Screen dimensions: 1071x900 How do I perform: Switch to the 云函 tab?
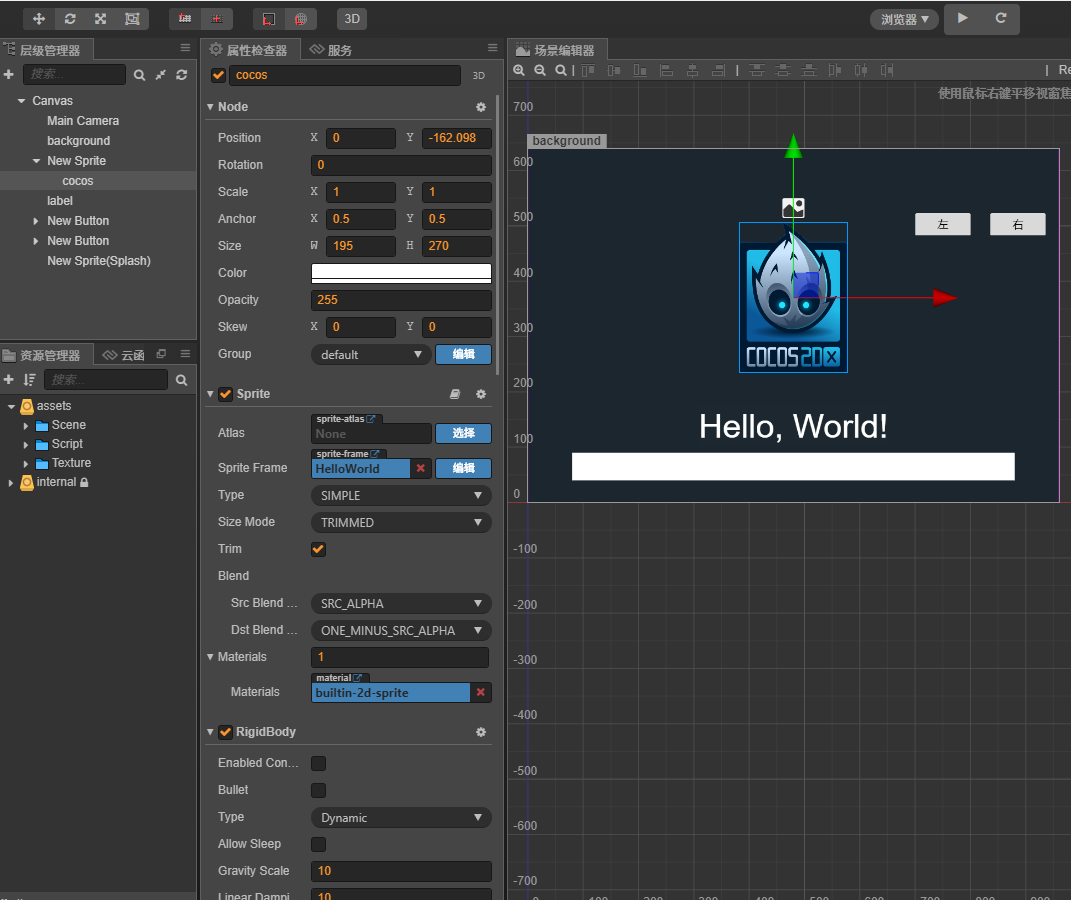124,355
